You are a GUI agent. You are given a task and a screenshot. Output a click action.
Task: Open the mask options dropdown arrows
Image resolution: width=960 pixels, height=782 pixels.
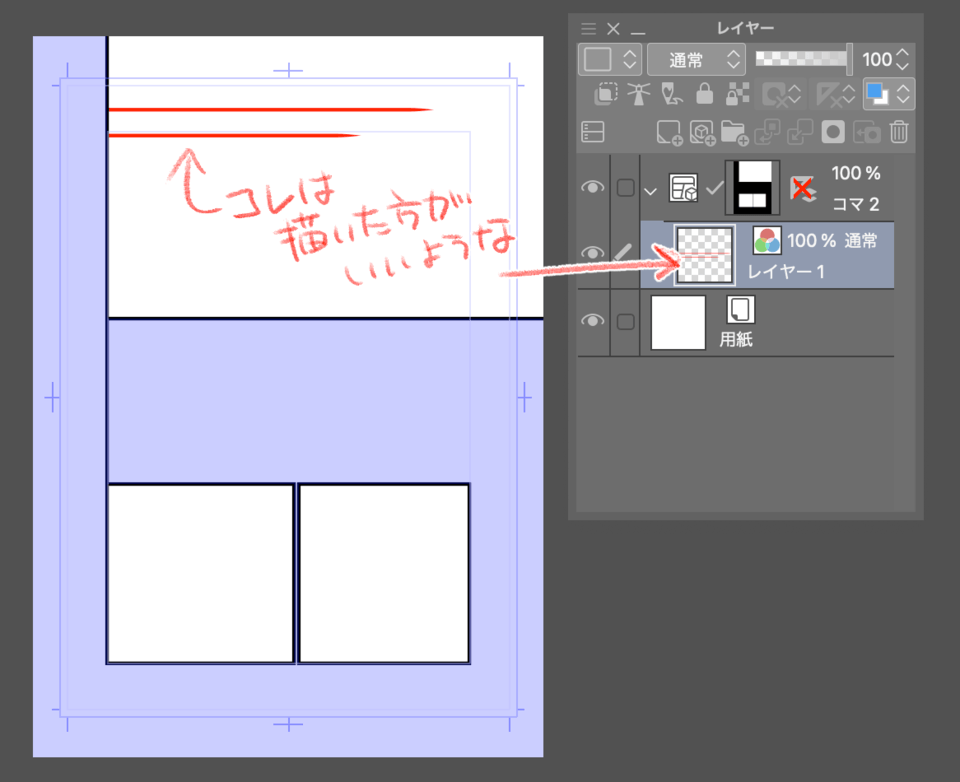tap(795, 95)
